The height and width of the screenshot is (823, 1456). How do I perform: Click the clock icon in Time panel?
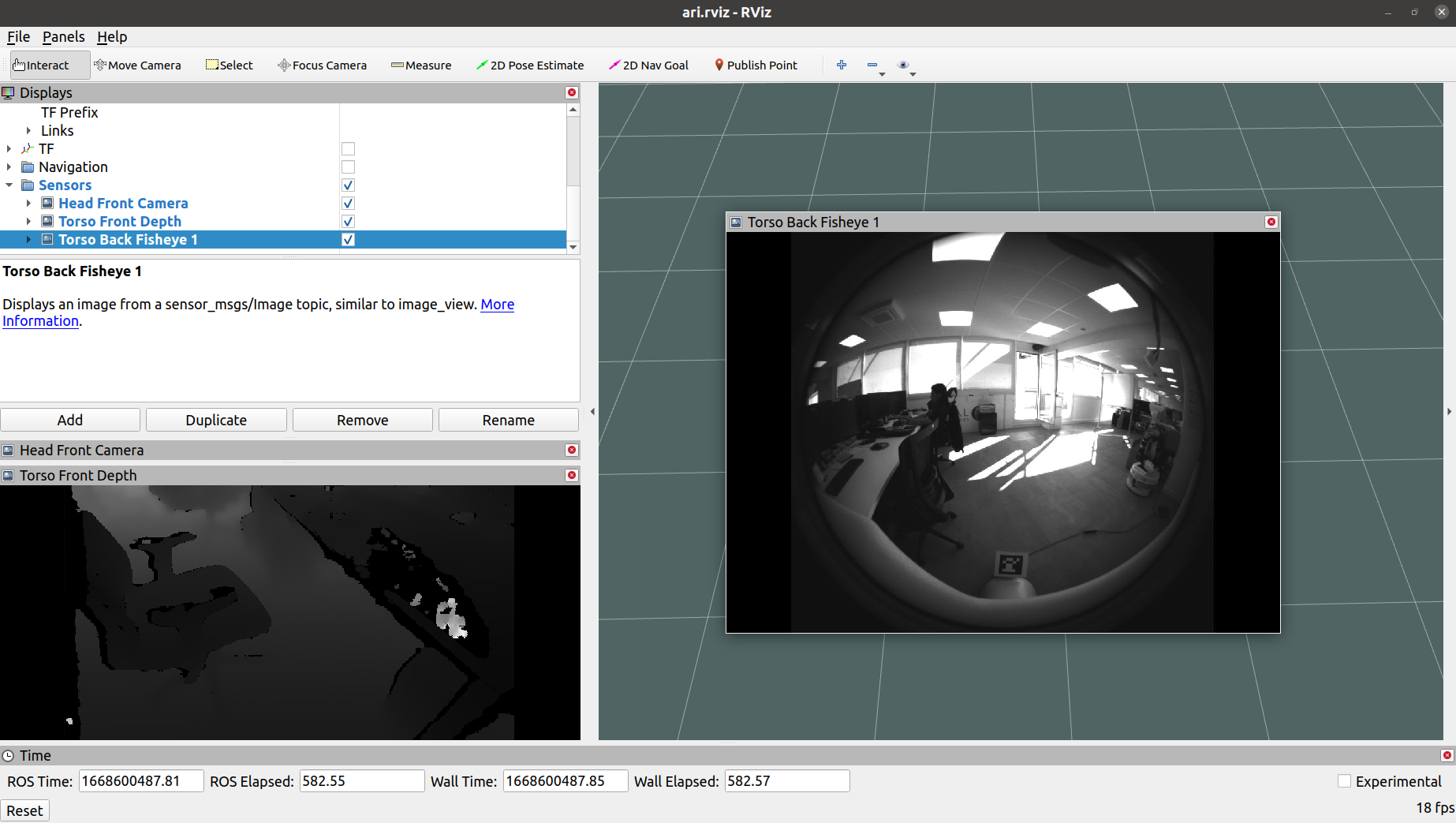click(x=8, y=755)
